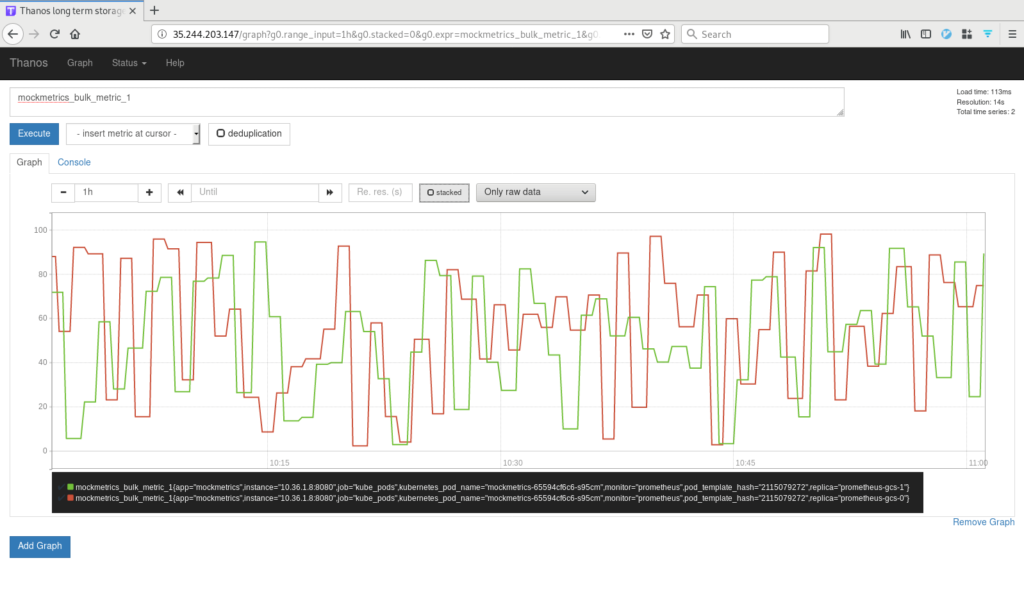Reload the page with the refresh icon
The image size is (1024, 599).
pyautogui.click(x=54, y=33)
